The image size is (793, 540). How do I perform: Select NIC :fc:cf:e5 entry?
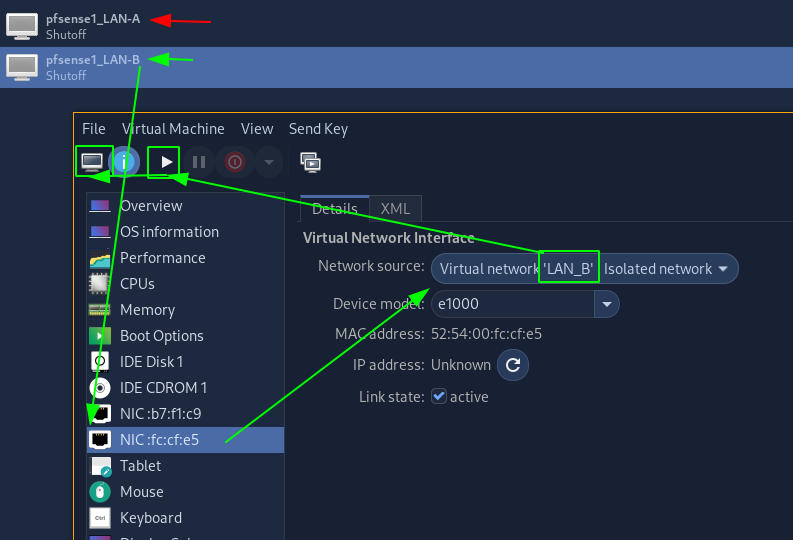[185, 440]
